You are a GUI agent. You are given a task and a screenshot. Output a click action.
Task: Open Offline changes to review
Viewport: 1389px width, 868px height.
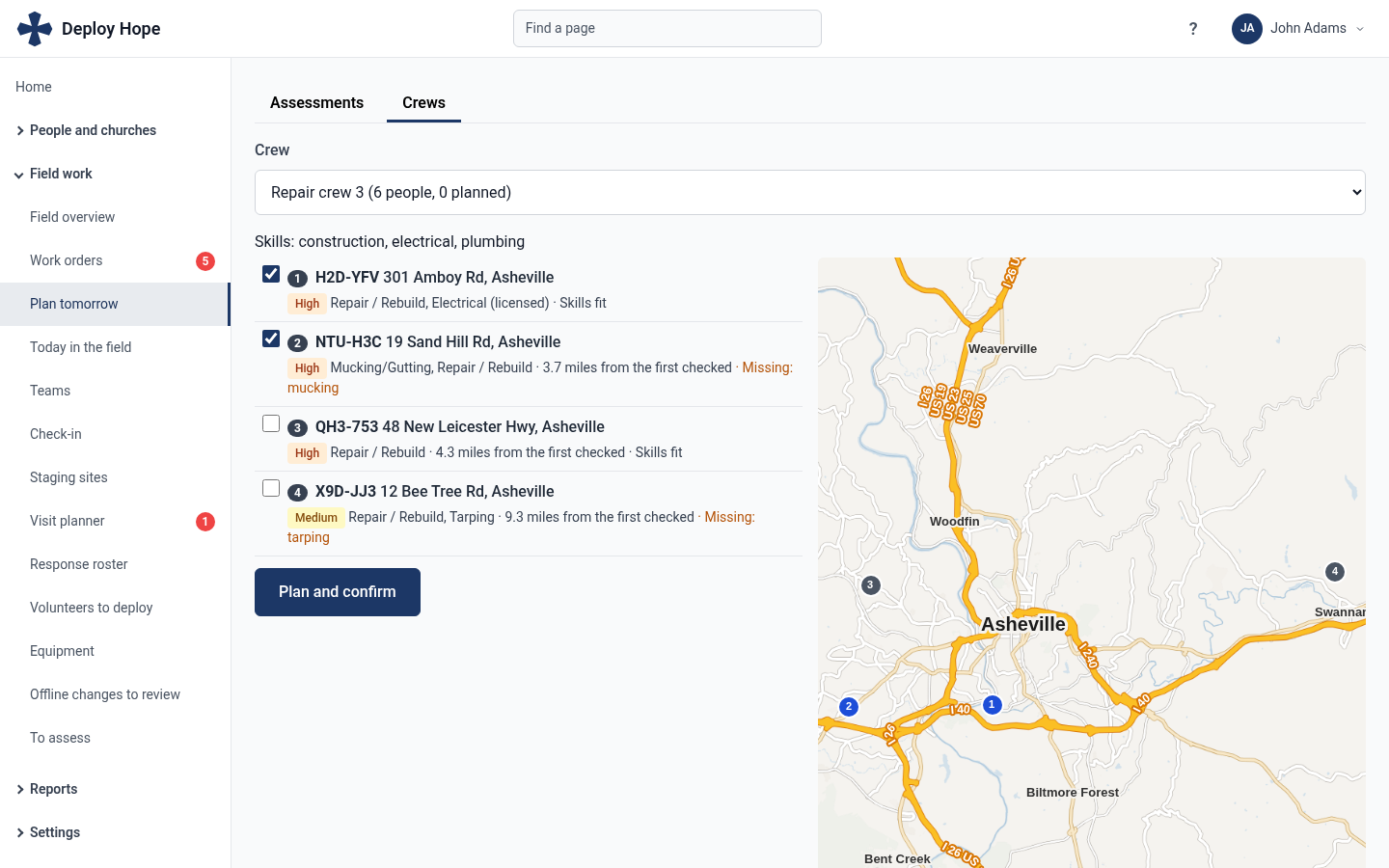coord(116,694)
